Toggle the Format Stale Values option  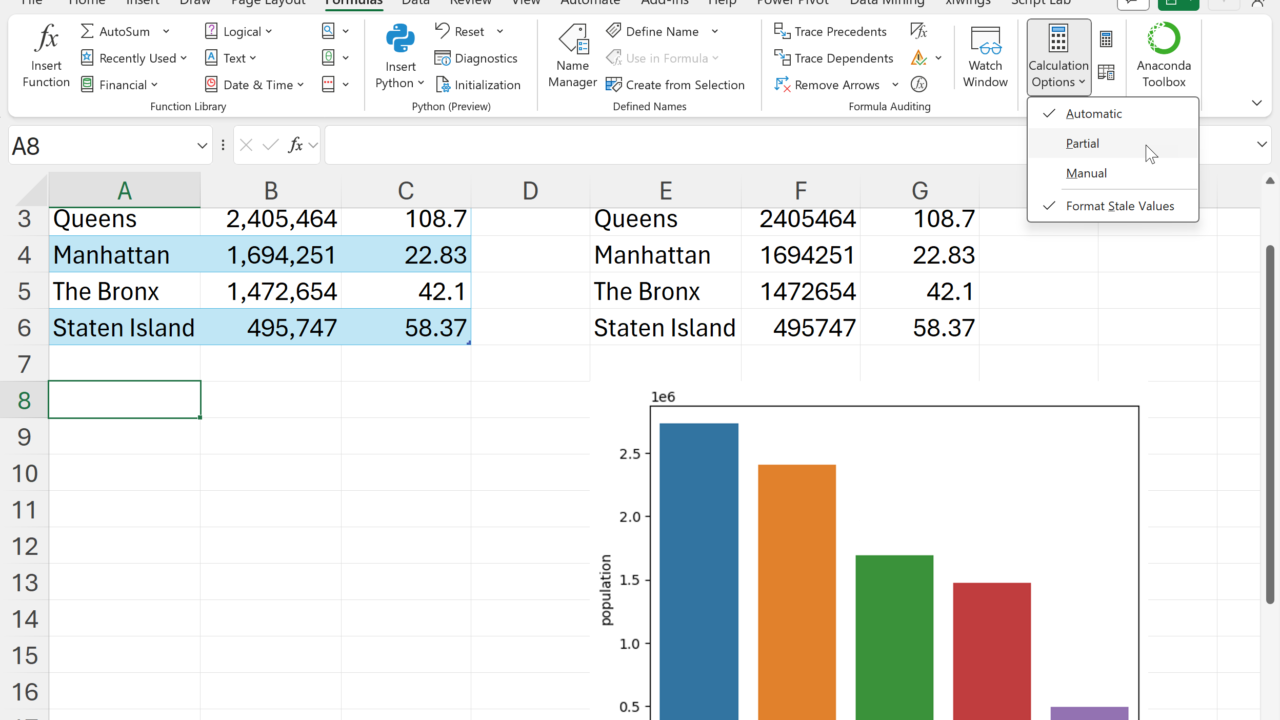point(1119,206)
